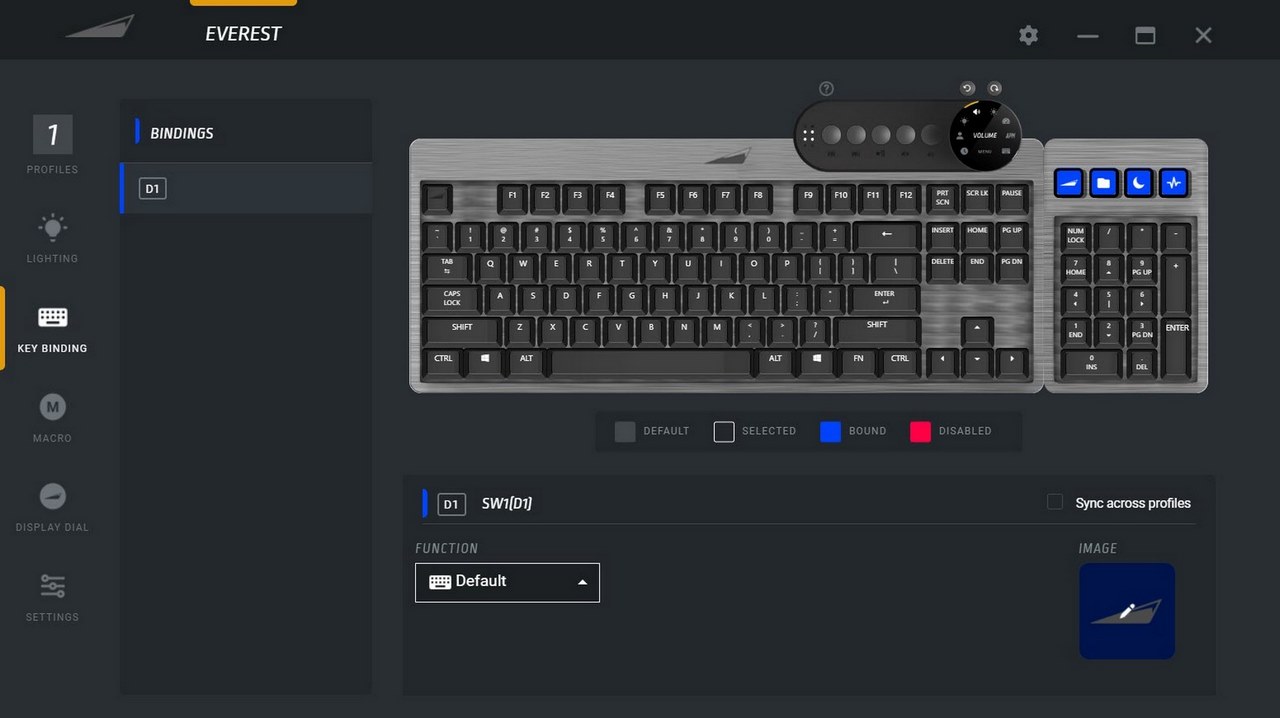Click the help question mark icon
The height and width of the screenshot is (718, 1280).
pos(826,89)
